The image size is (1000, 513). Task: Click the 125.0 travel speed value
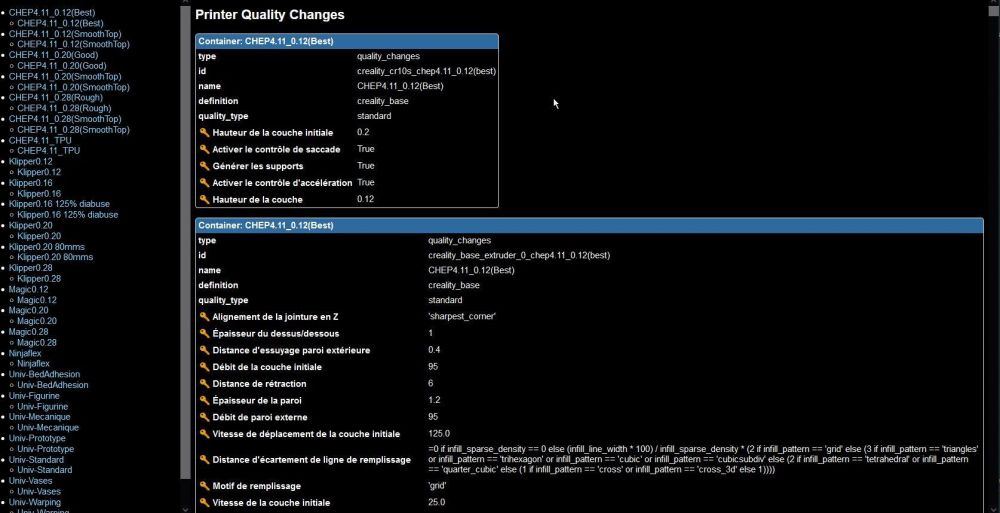tap(439, 434)
